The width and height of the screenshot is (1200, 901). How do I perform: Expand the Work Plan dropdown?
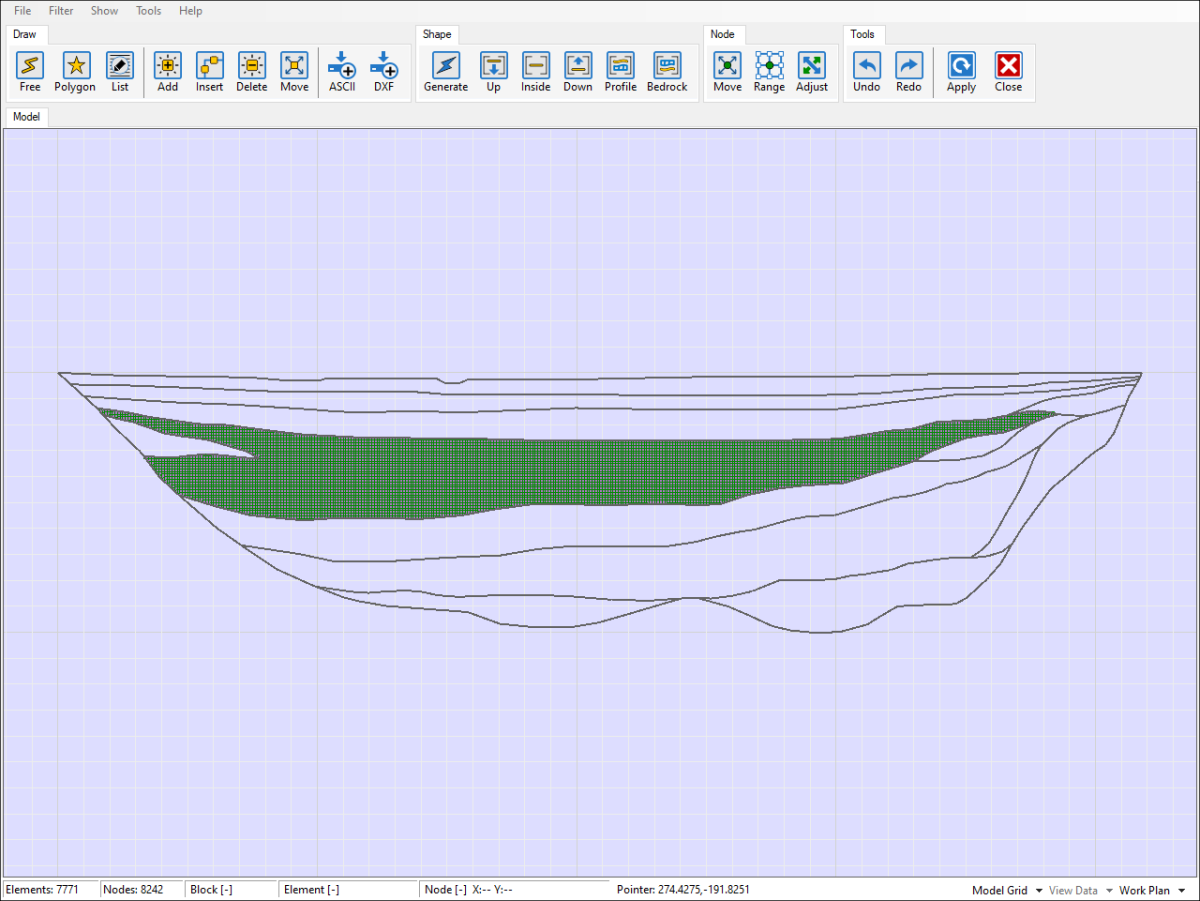click(x=1152, y=890)
